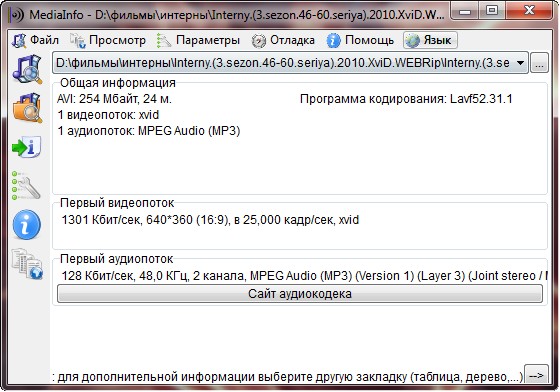Screen dimensions: 560x392
Task: Open the Отладка menu
Action: (x=283, y=40)
